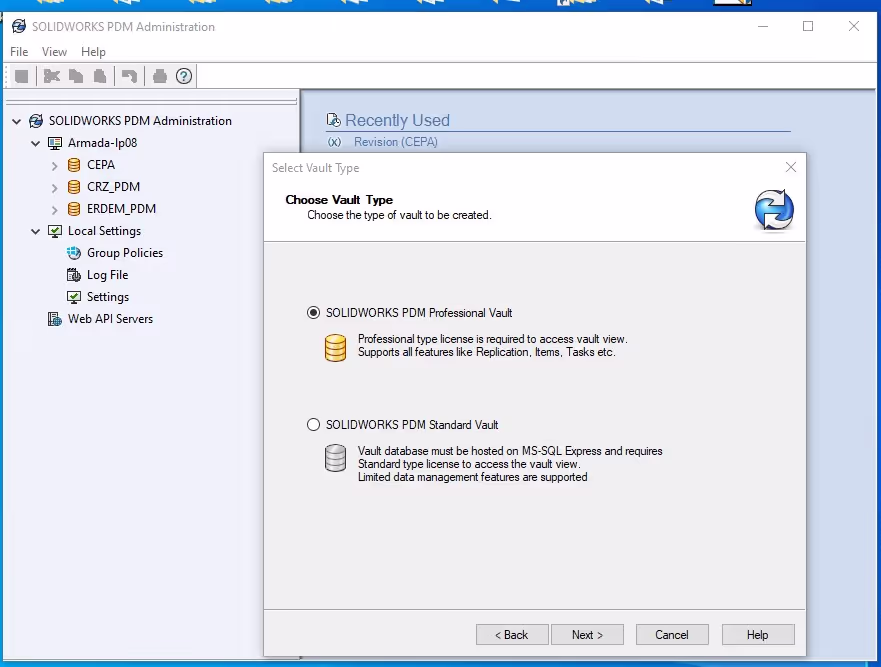The image size is (881, 667).
Task: Click the Settings checkmark icon in tree
Action: (x=74, y=297)
